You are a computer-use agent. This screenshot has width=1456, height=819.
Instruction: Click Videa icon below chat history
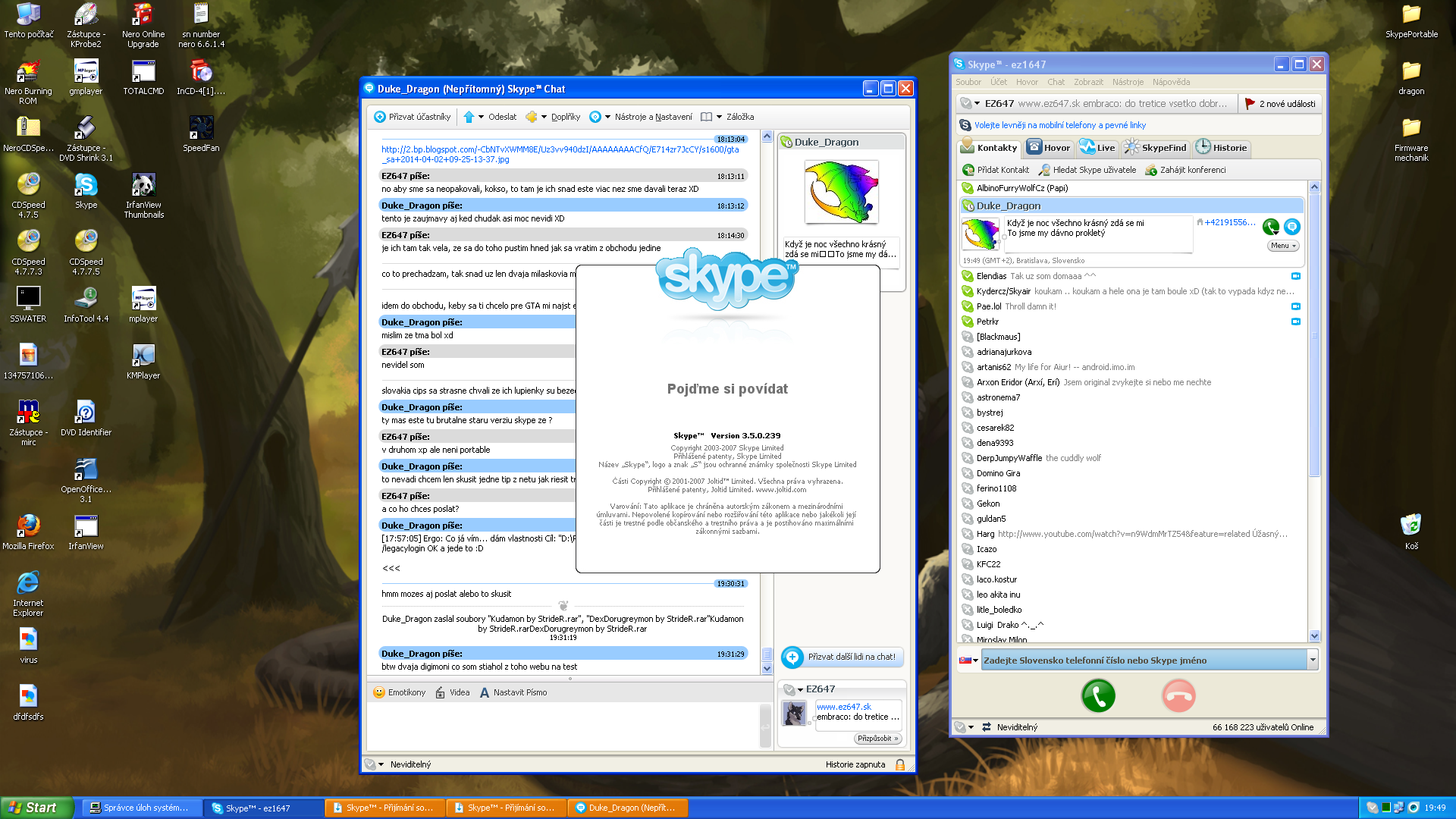pos(441,692)
